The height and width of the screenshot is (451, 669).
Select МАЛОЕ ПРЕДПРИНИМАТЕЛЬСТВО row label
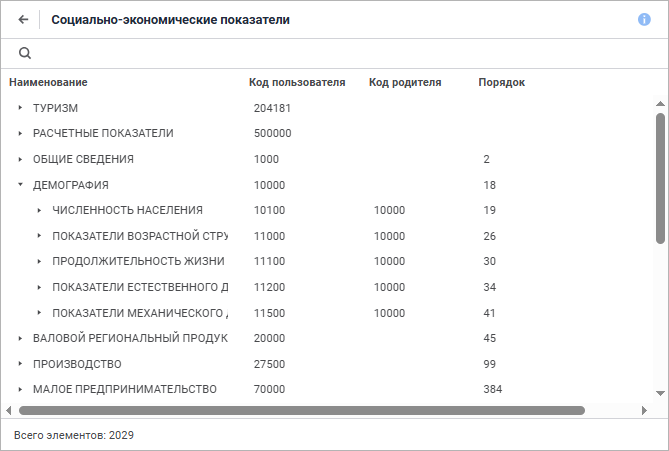click(125, 389)
